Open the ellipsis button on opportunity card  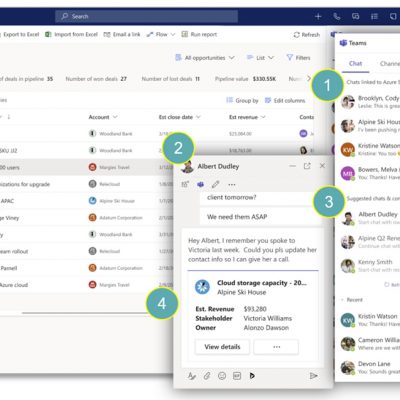(x=276, y=347)
